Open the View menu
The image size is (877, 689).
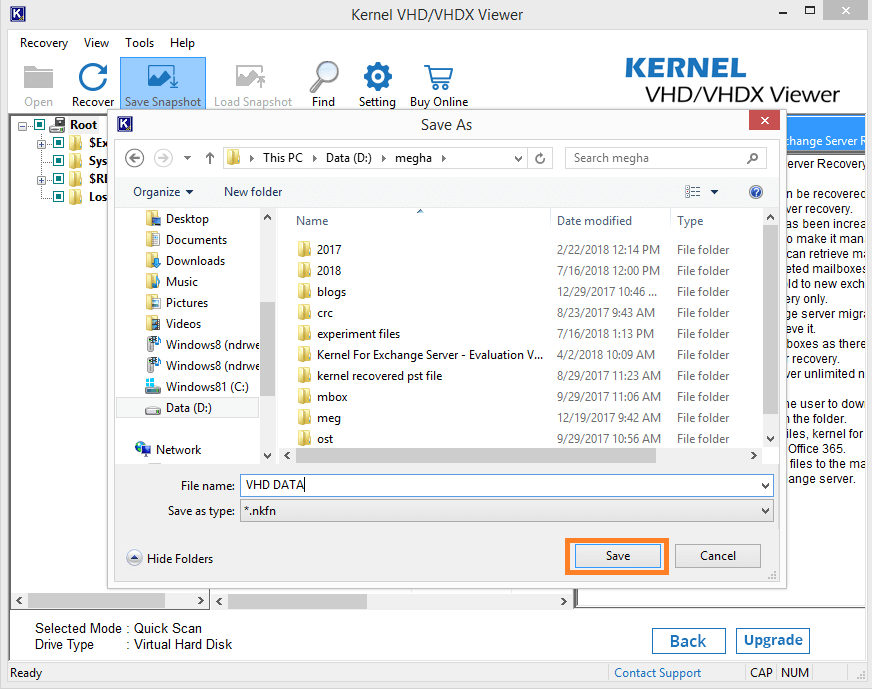click(x=96, y=43)
